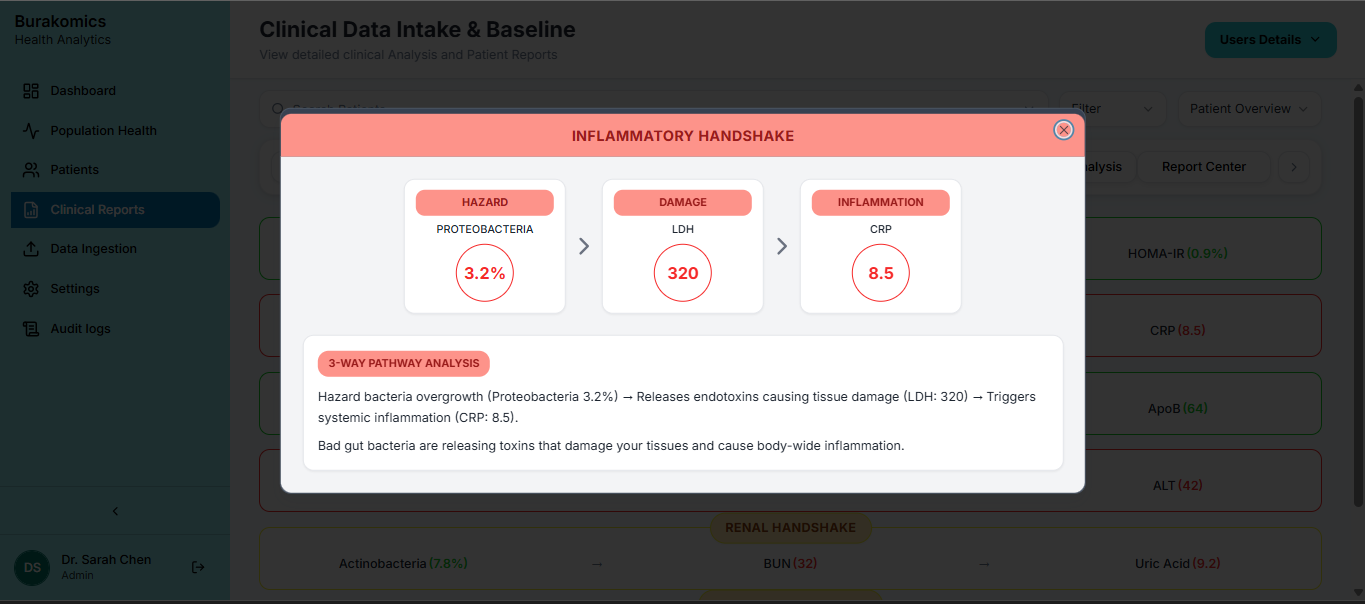Viewport: 1365px width, 604px height.
Task: Select the Data Ingestion menu item
Action: pyautogui.click(x=94, y=249)
